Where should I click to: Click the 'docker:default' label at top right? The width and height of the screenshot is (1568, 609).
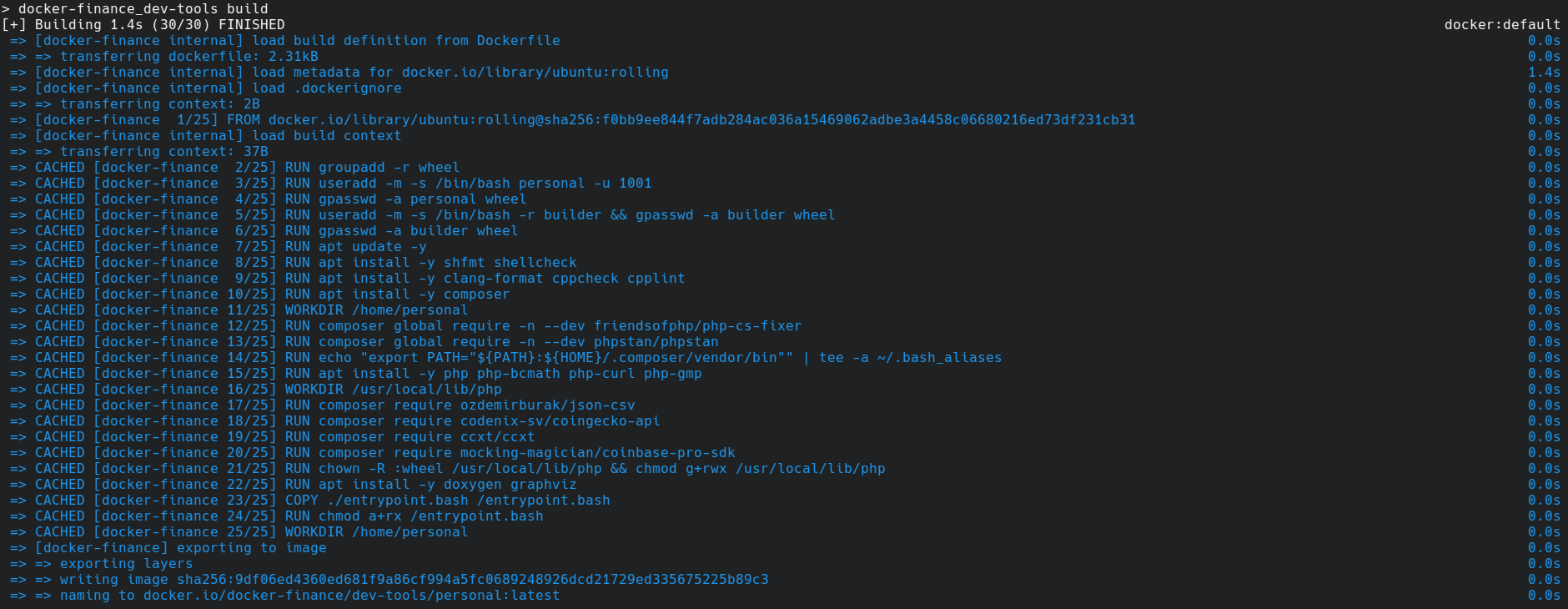[x=1501, y=25]
